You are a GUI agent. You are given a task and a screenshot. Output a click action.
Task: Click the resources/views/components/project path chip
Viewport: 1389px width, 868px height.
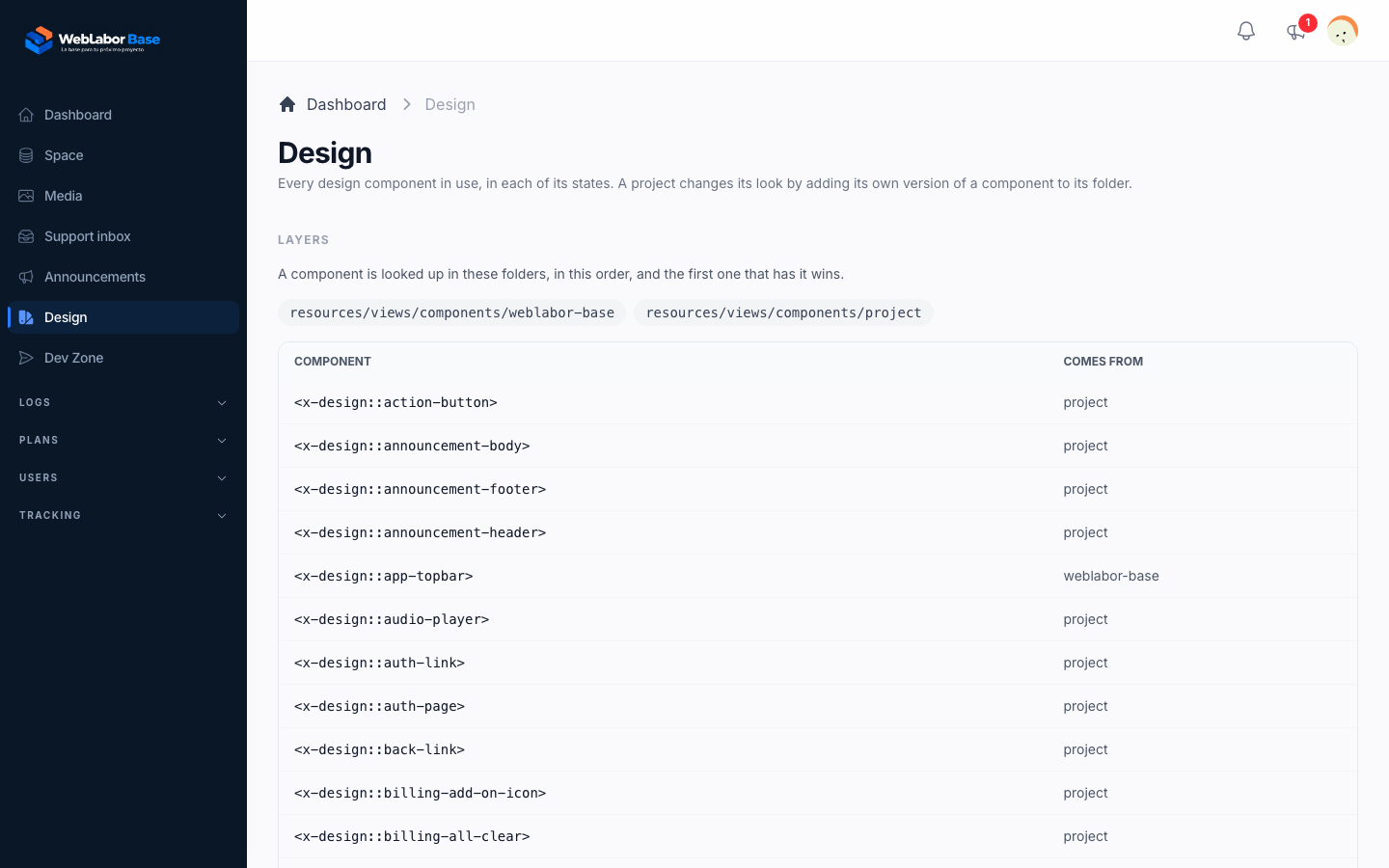pyautogui.click(x=783, y=312)
